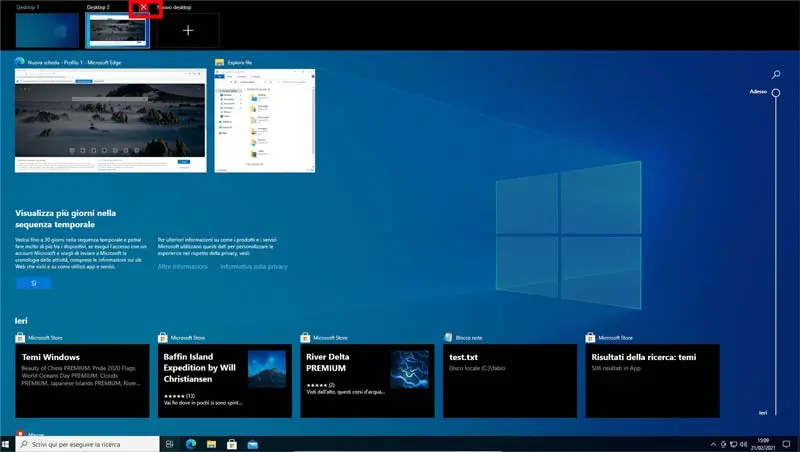Viewport: 800px width, 452px height.
Task: Click the Ieri section heading
Action: pos(21,320)
